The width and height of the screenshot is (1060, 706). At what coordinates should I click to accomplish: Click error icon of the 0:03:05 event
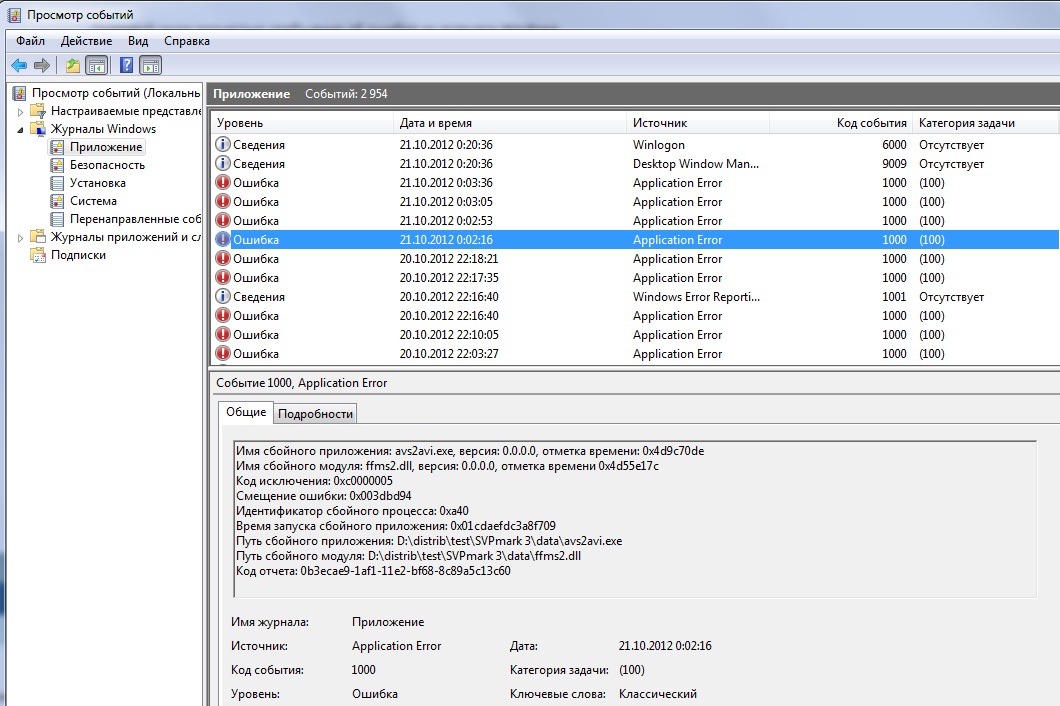coord(222,202)
